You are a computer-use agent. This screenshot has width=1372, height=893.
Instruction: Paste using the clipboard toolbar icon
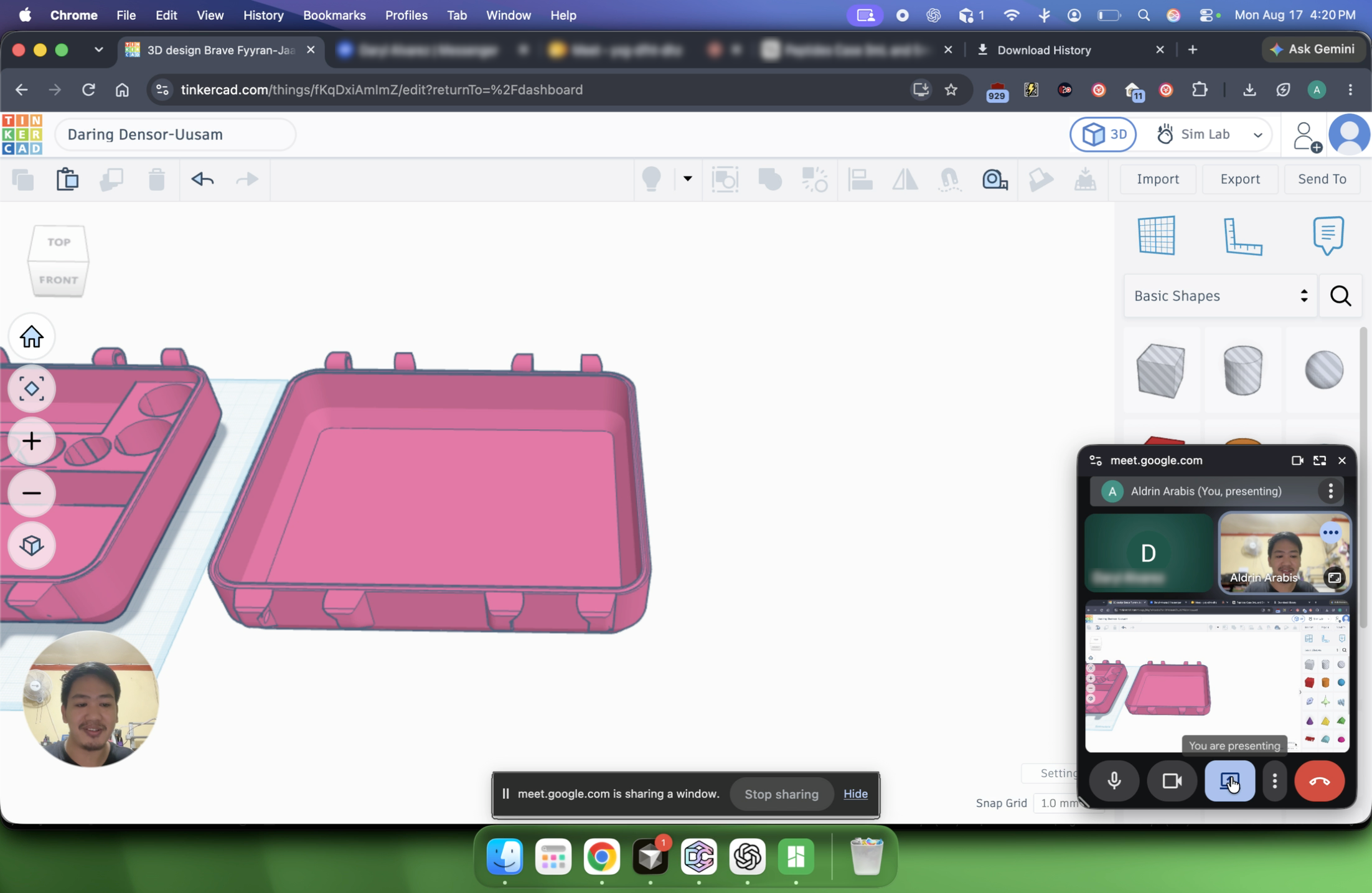pyautogui.click(x=67, y=179)
